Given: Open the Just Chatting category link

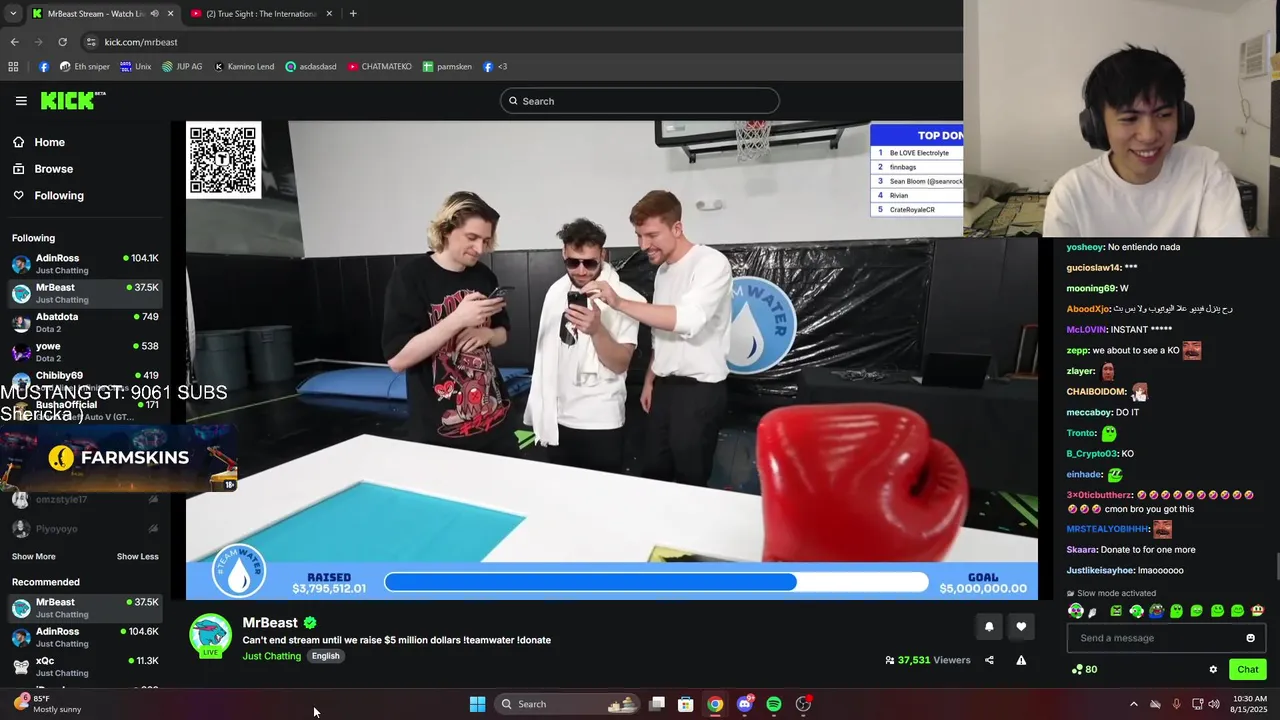Looking at the screenshot, I should click(x=271, y=656).
